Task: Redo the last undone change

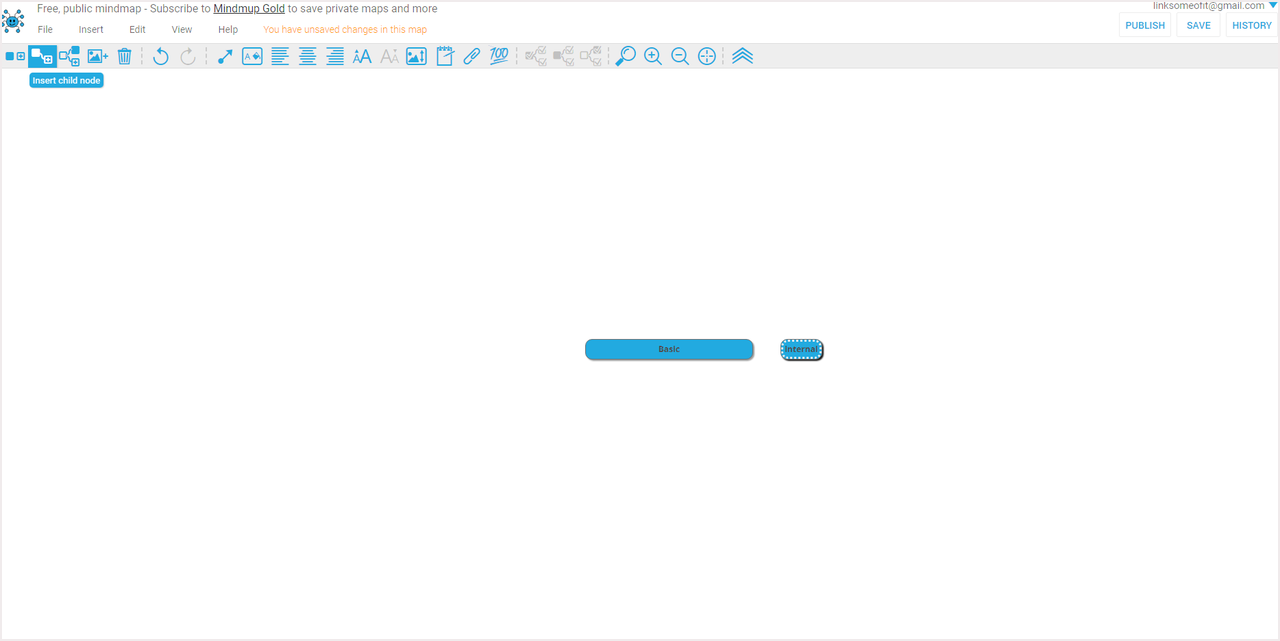Action: 188,56
